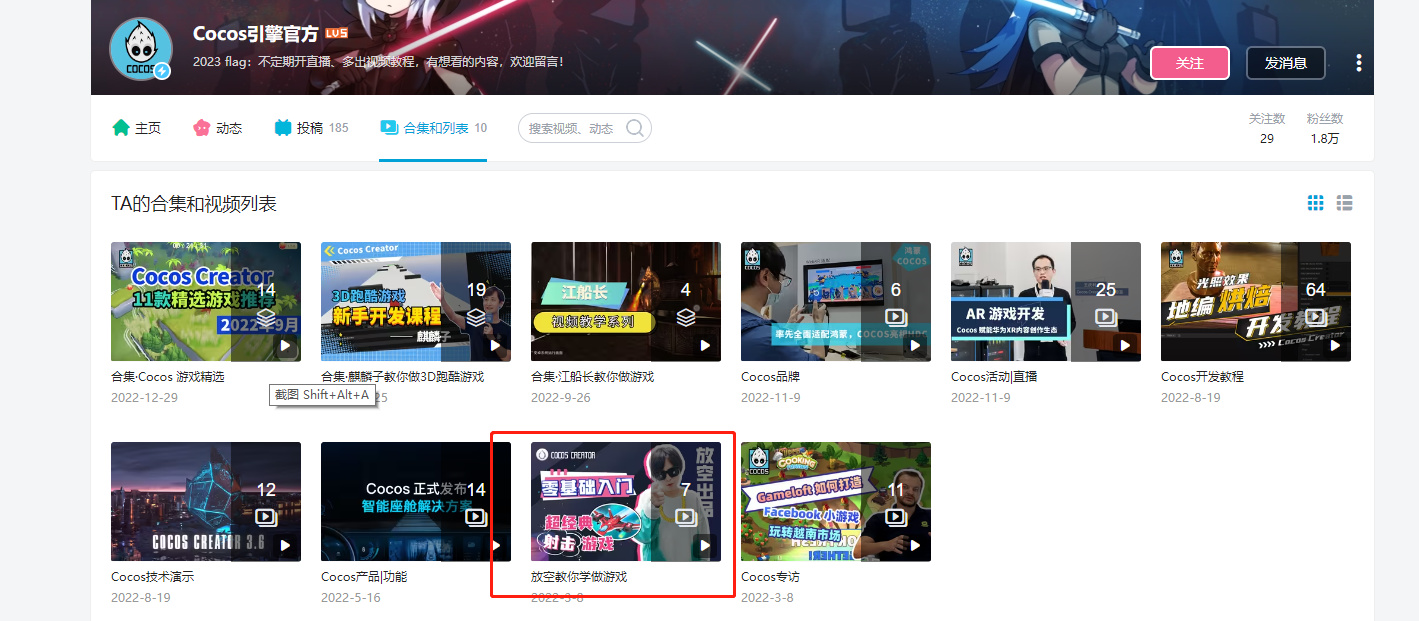Open the Cocos技术演示 title link
The image size is (1419, 621).
click(153, 577)
